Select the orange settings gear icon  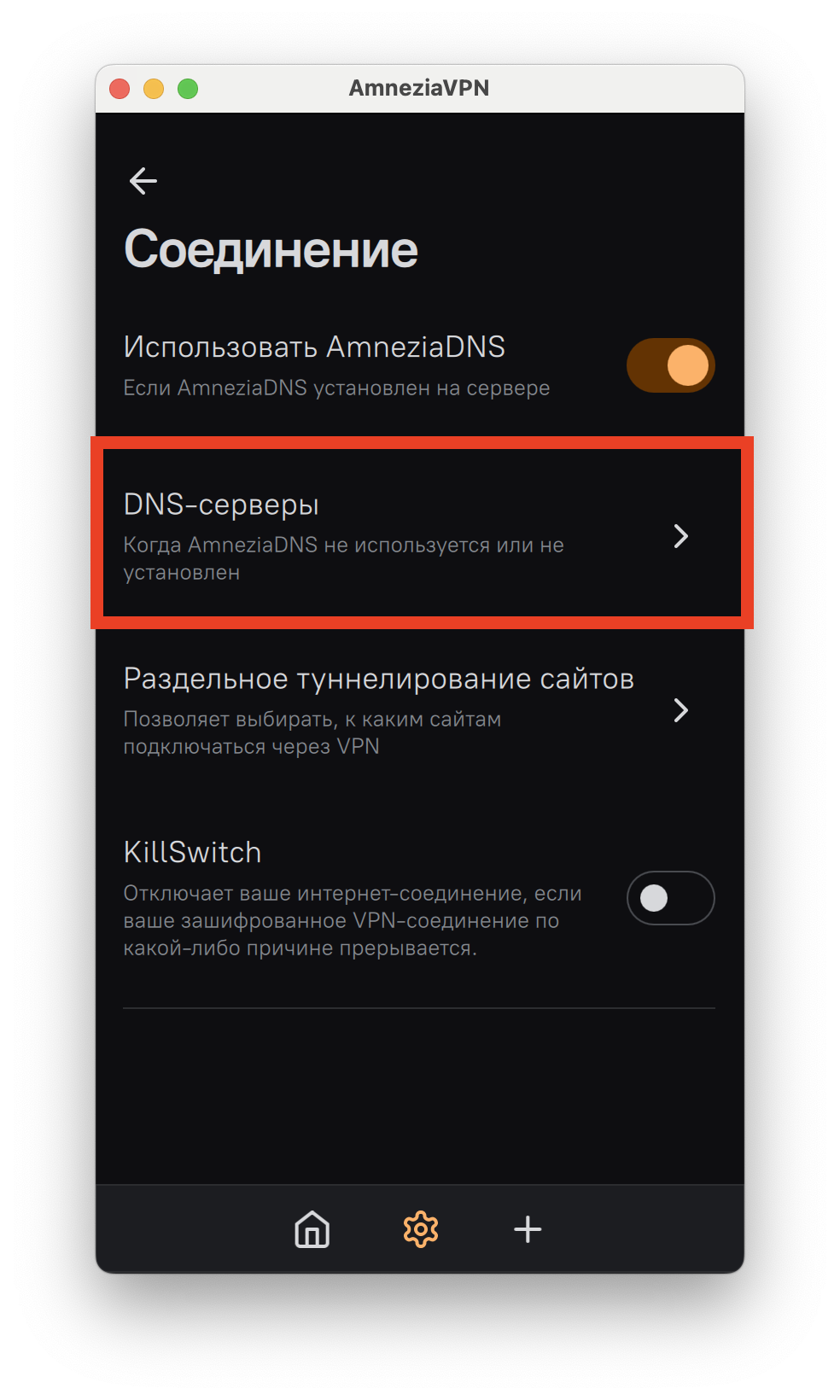pos(420,1229)
